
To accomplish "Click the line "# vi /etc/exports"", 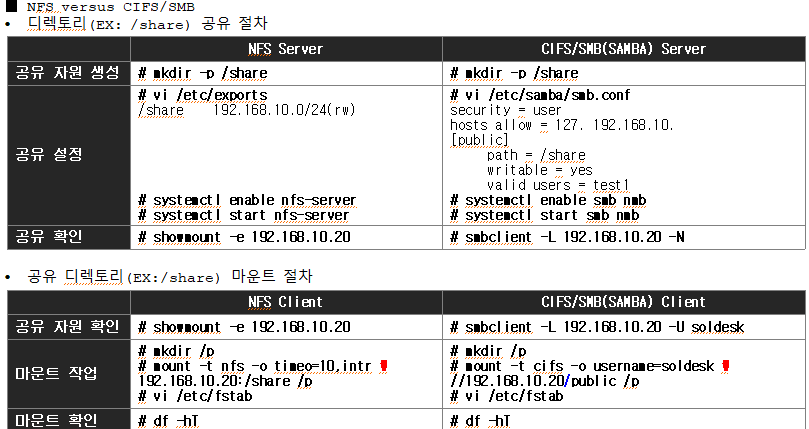I will pyautogui.click(x=203, y=95).
